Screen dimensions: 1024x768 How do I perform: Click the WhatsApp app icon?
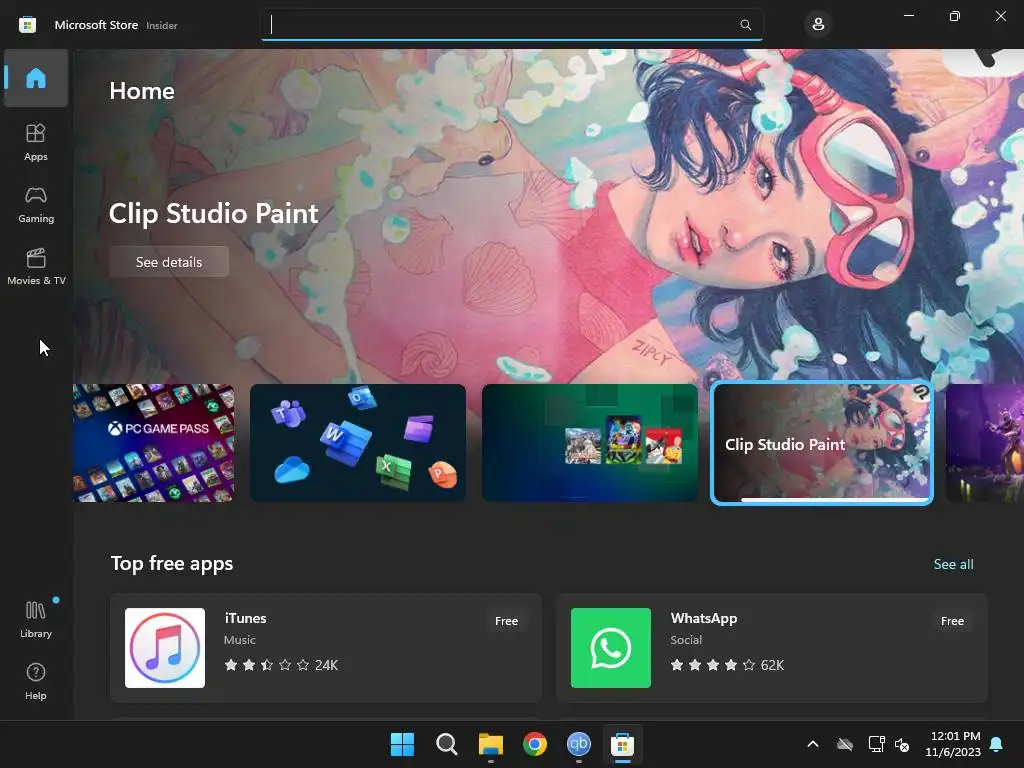coord(611,648)
